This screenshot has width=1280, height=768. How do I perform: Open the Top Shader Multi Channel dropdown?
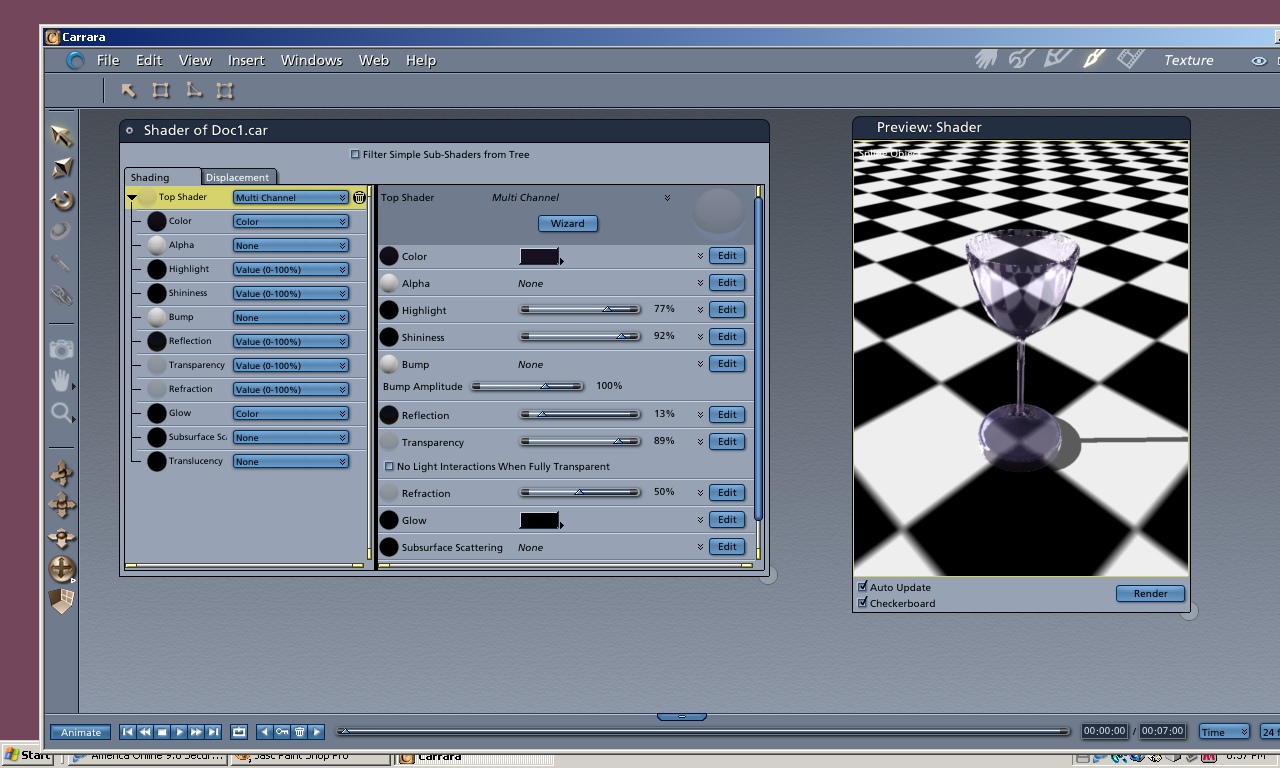click(x=290, y=198)
